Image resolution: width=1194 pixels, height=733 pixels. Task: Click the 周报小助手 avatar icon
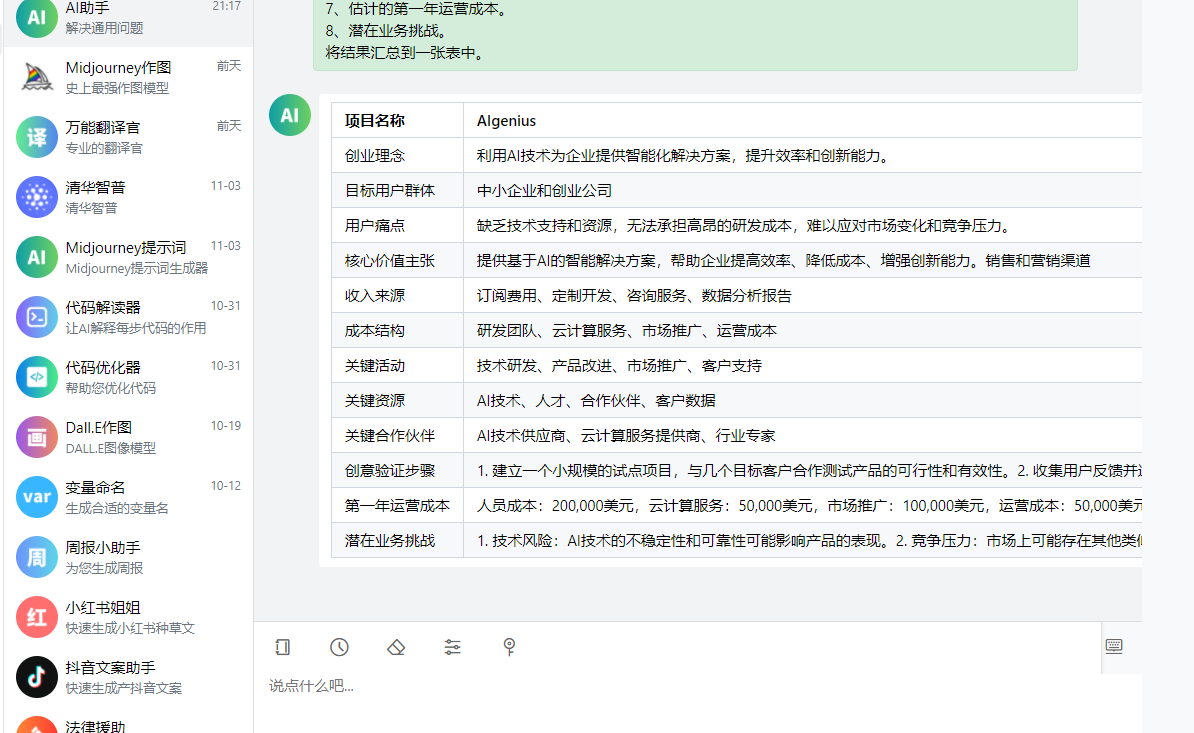pyautogui.click(x=37, y=557)
